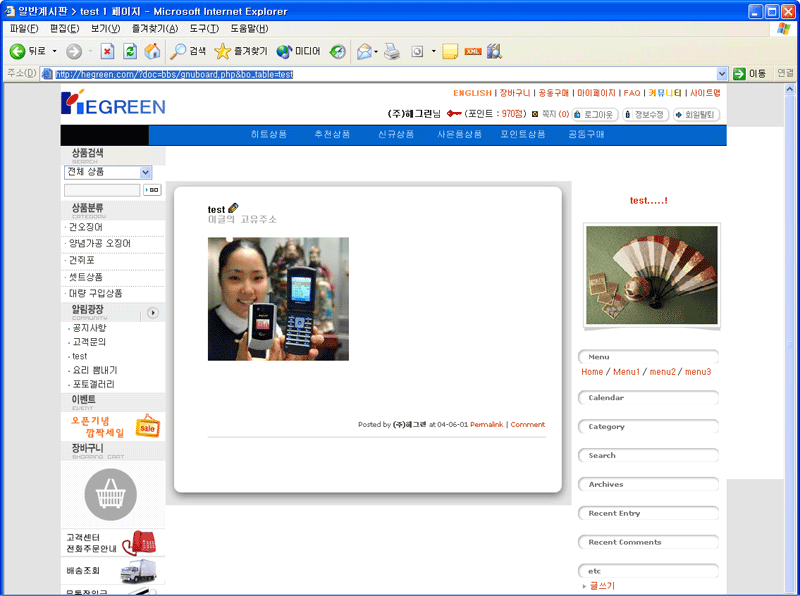
Task: Click the product search input field
Action: (102, 190)
